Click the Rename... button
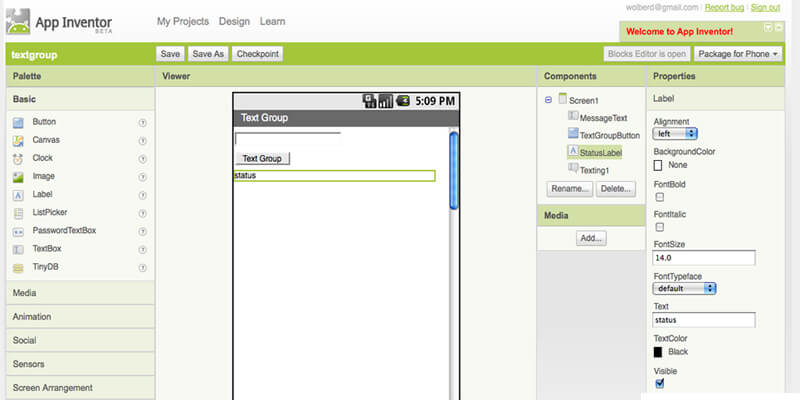This screenshot has height=400, width=800. [569, 189]
